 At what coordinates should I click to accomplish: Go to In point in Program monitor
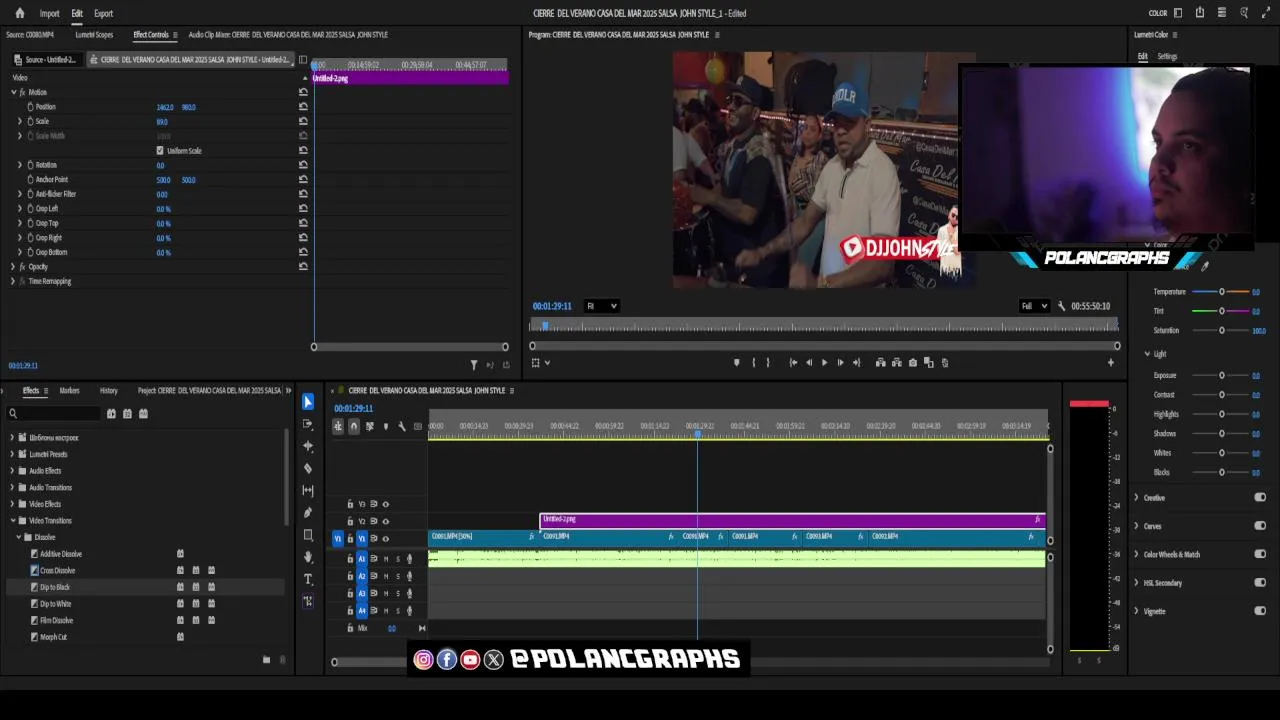point(793,363)
